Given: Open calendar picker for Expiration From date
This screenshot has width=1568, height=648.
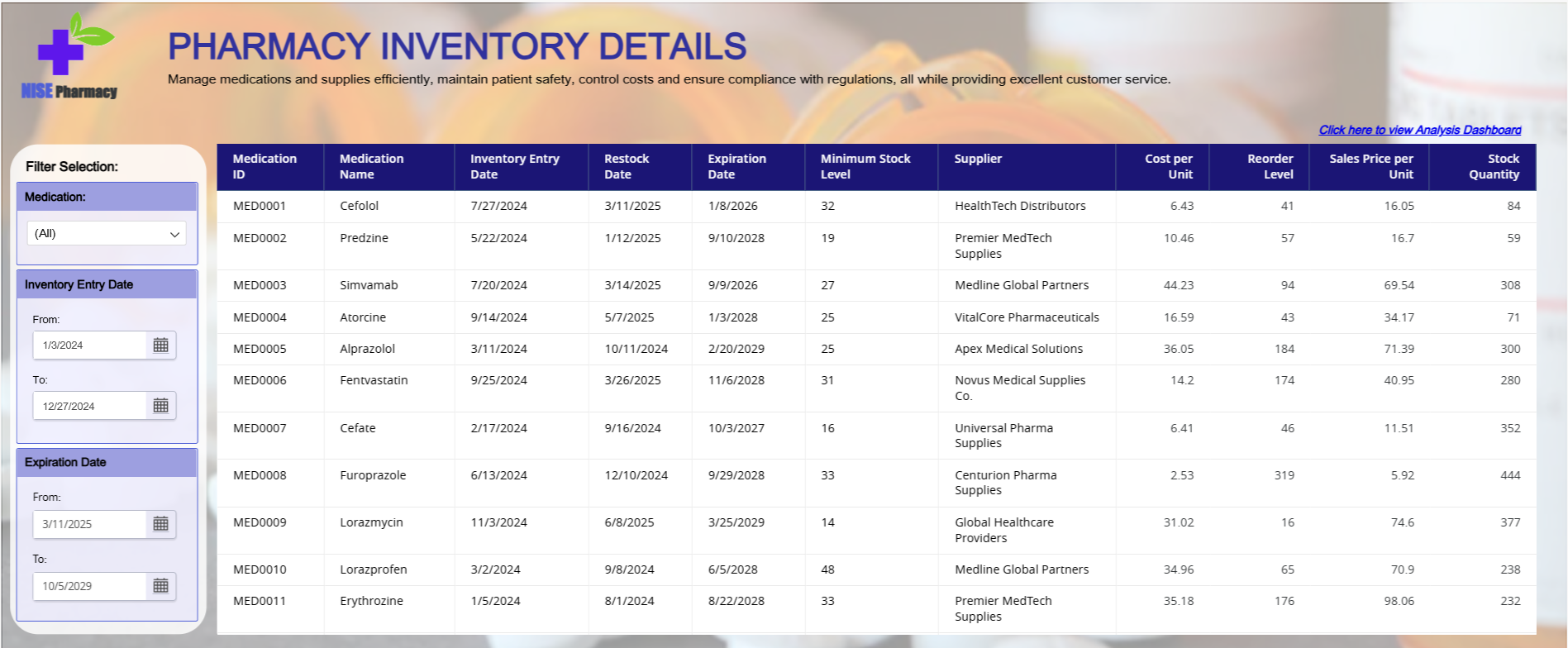Looking at the screenshot, I should 161,524.
